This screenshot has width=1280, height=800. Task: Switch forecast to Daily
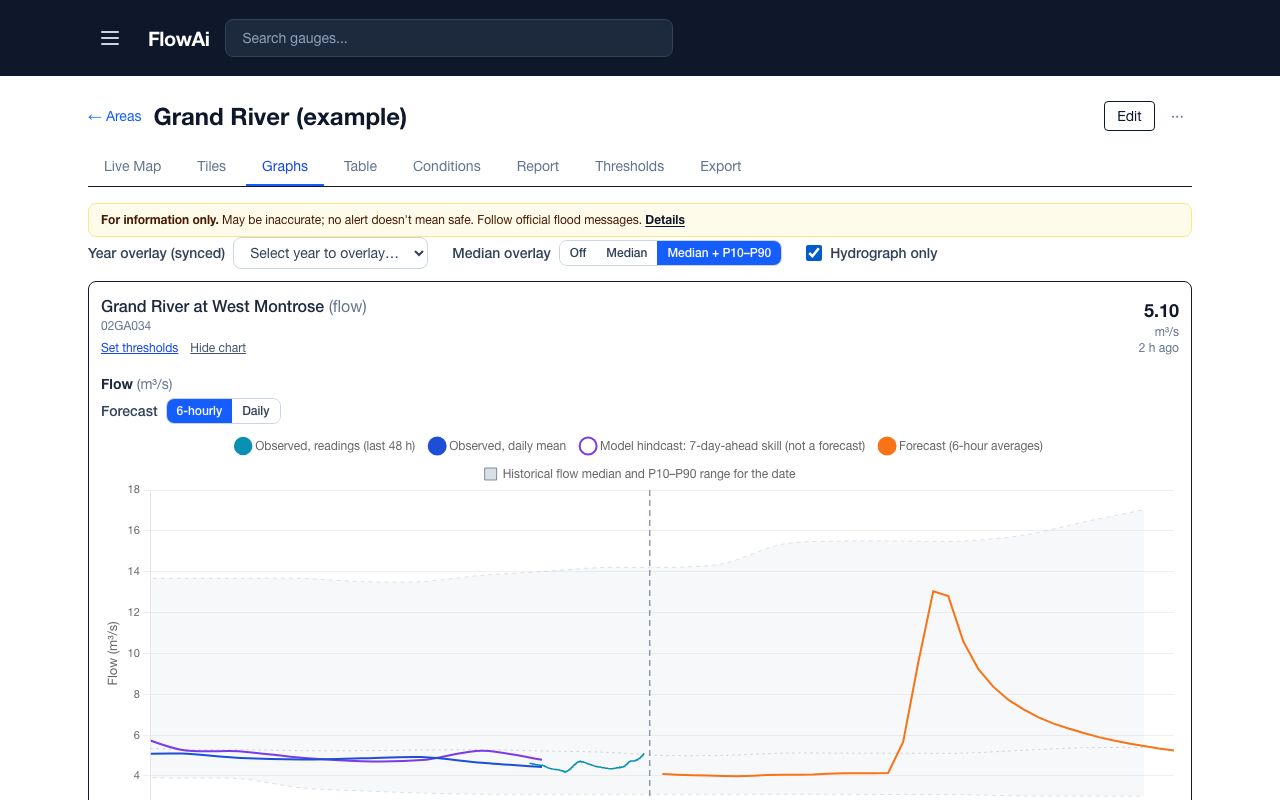256,411
